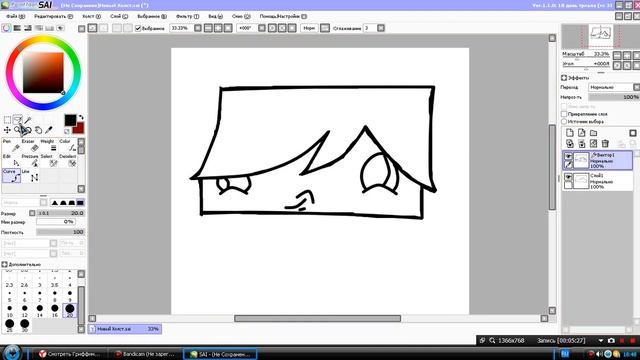
Task: Swap foreground and background colors
Action: tap(81, 118)
